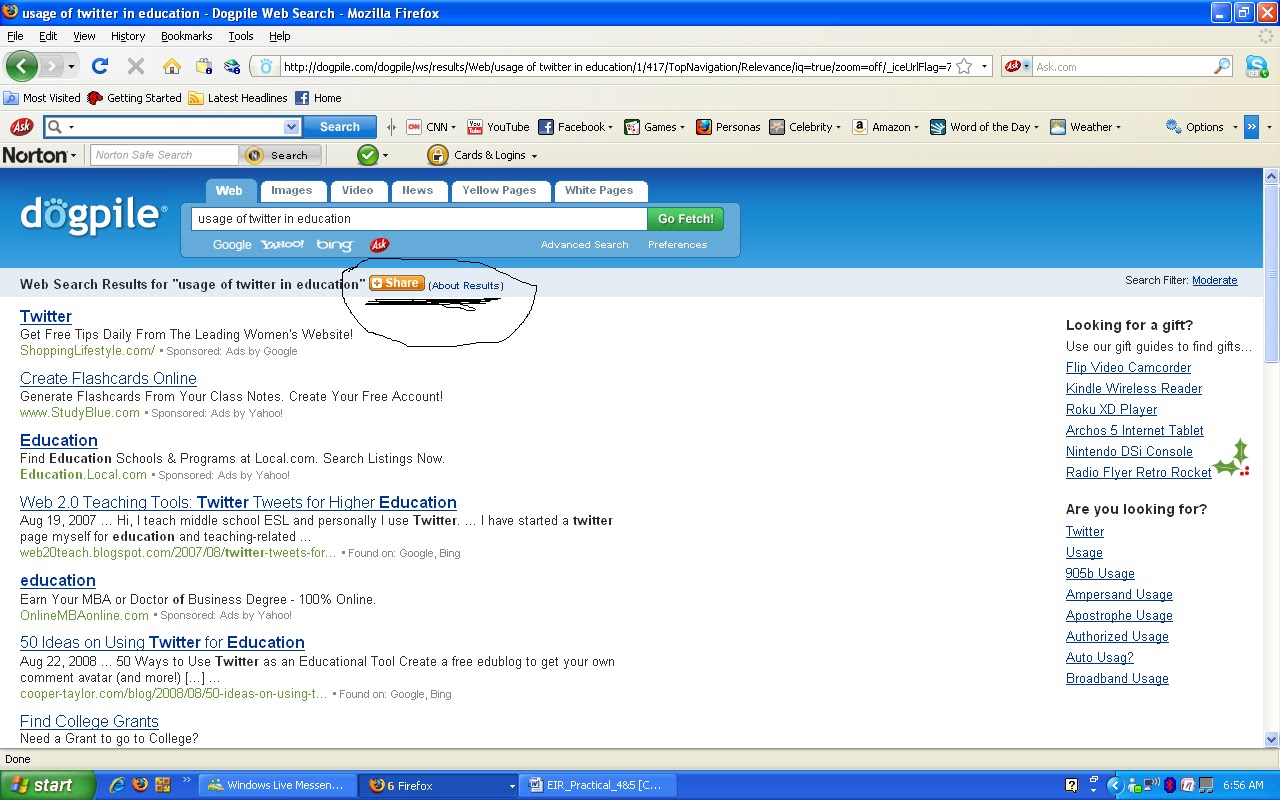The height and width of the screenshot is (800, 1280).
Task: Click the Skype icon beside the search box
Action: (1257, 67)
